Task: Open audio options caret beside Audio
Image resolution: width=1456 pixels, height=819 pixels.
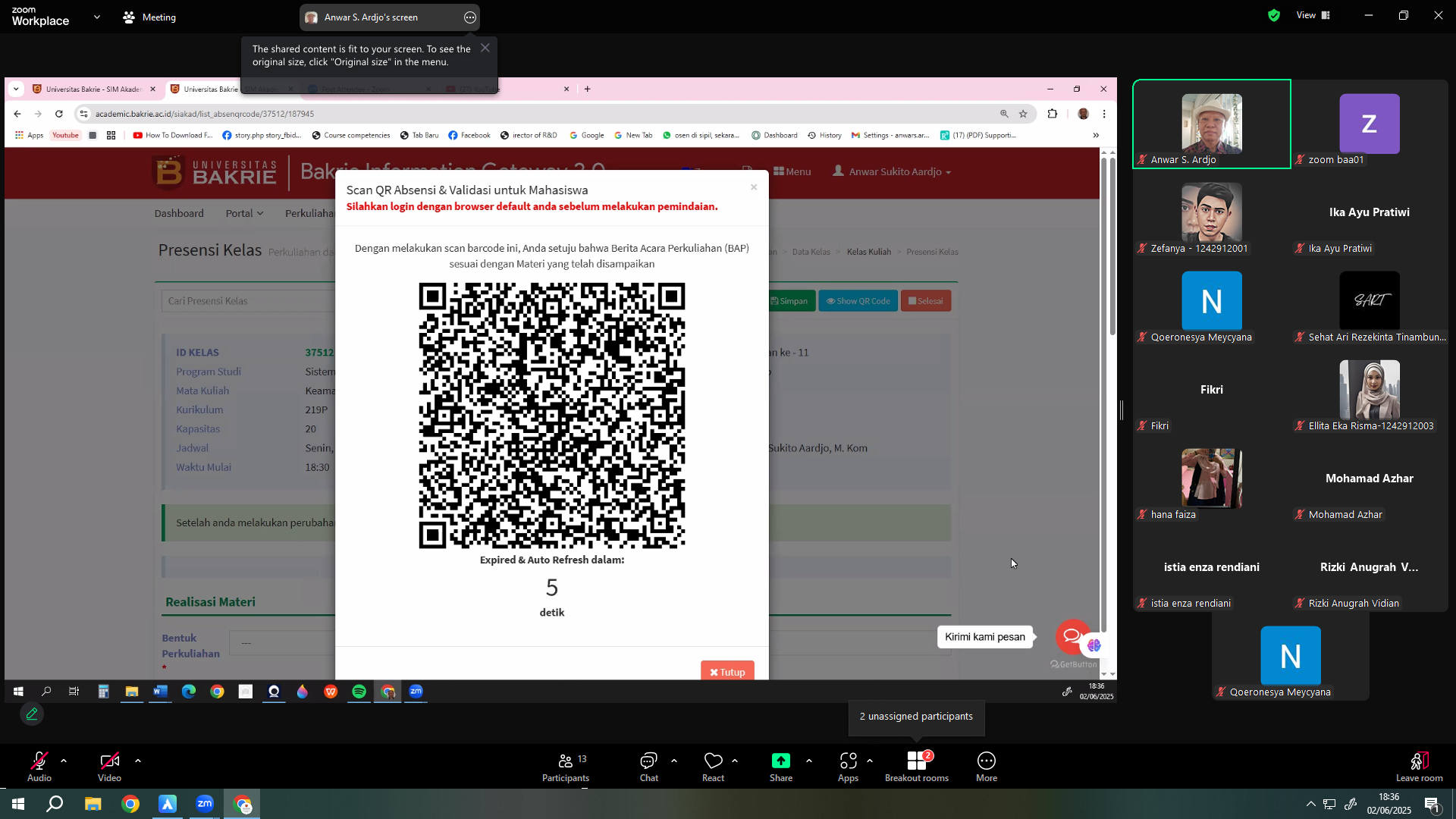Action: (64, 760)
